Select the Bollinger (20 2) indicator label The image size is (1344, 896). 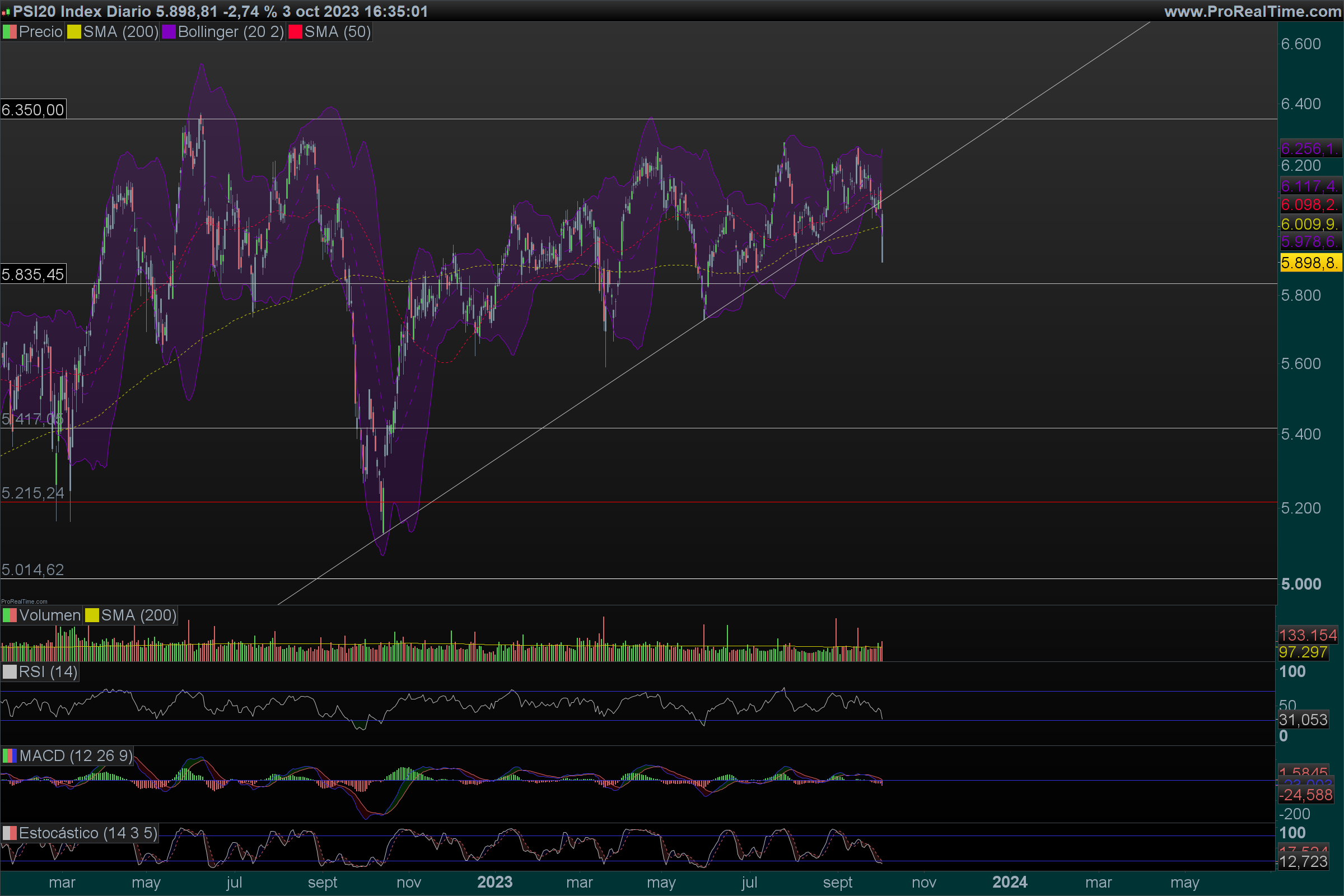click(x=231, y=32)
